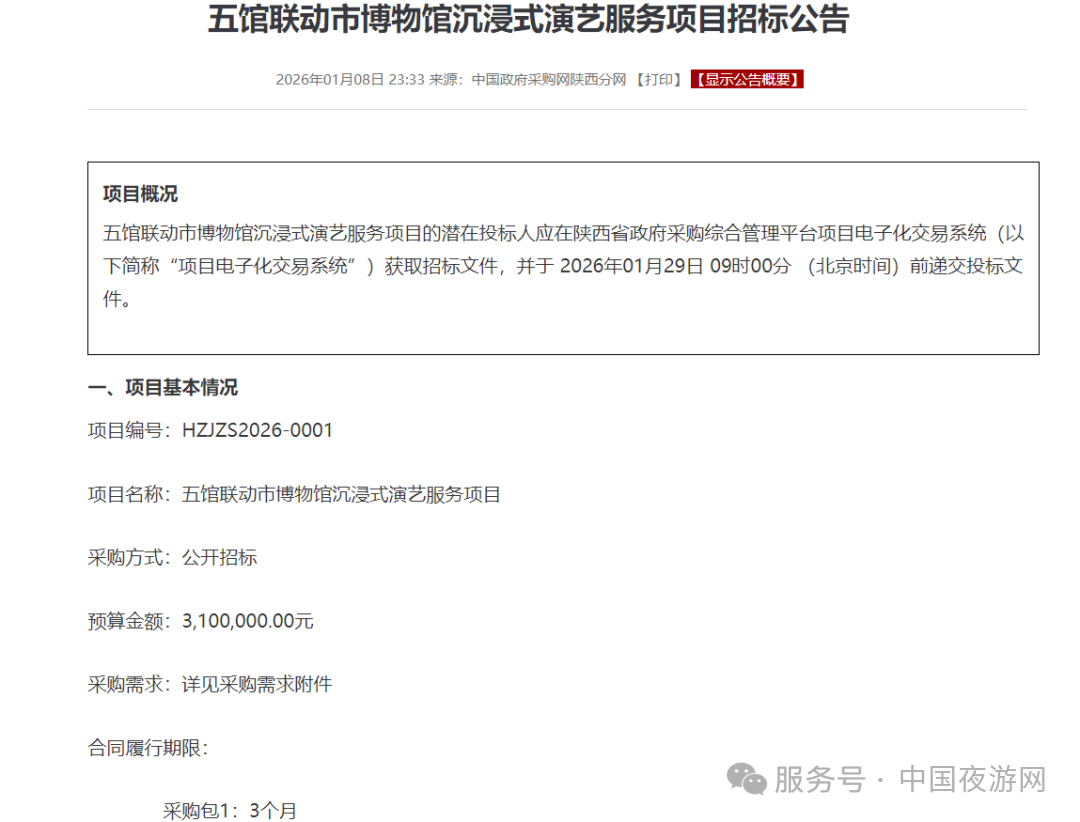This screenshot has width=1080, height=822.
Task: Open the 【打印】 print link
Action: click(x=658, y=79)
